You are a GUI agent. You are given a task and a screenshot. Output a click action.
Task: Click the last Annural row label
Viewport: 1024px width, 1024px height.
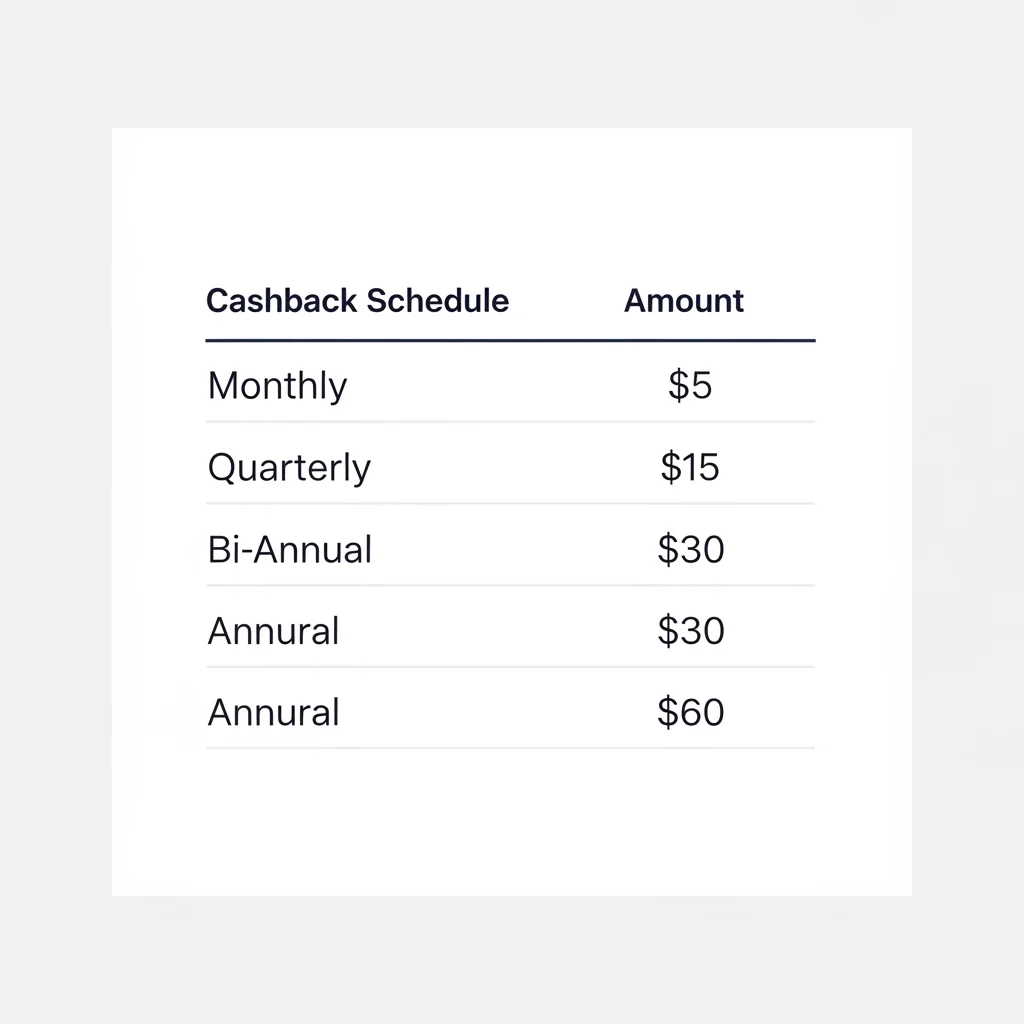click(x=273, y=713)
